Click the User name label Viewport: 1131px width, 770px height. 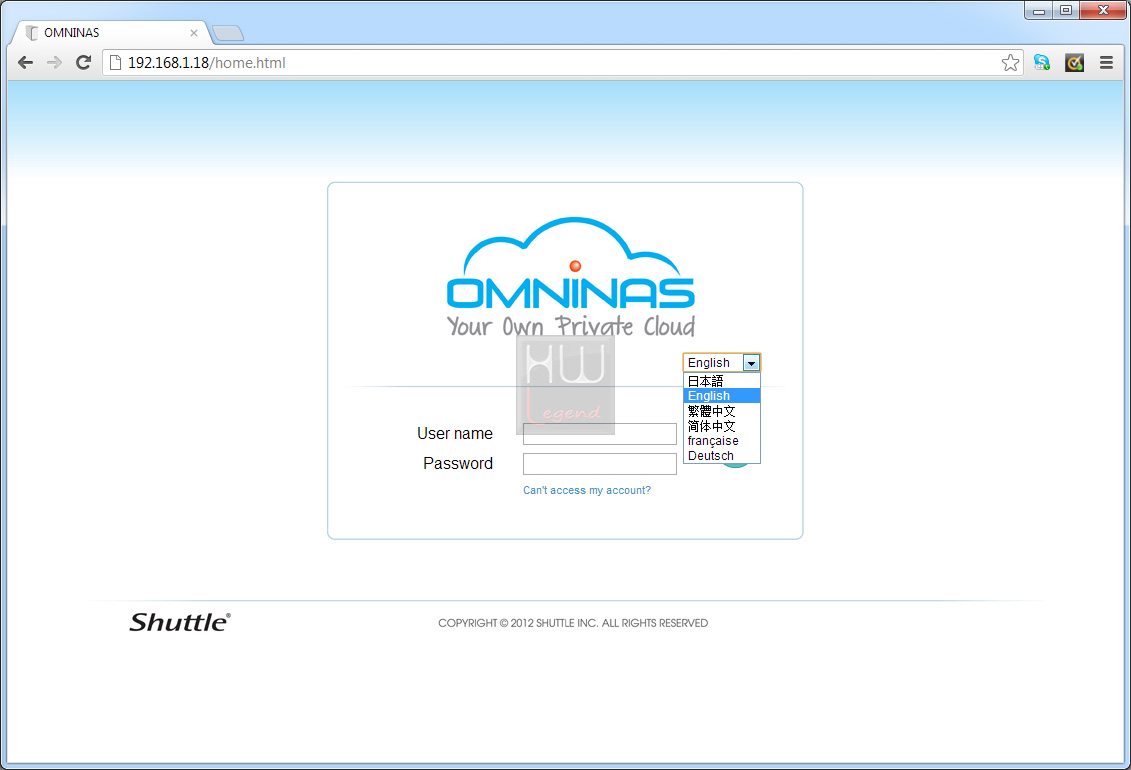(454, 433)
